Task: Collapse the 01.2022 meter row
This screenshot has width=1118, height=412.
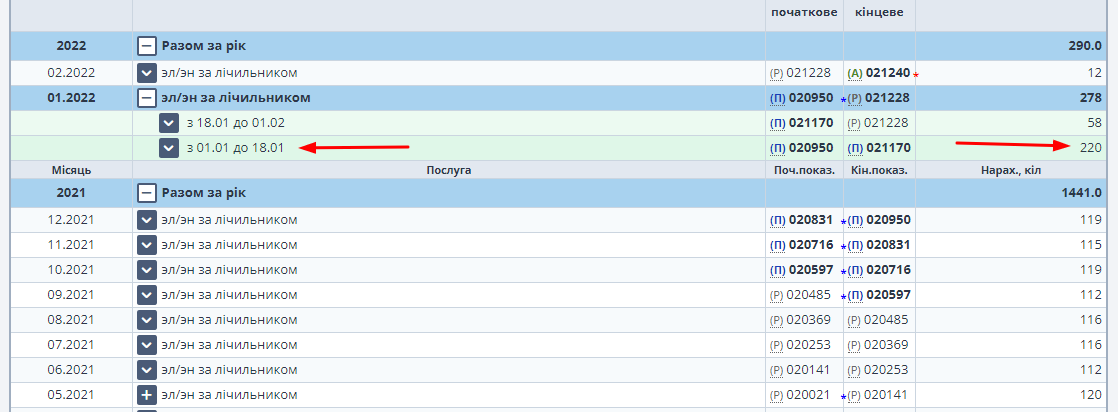Action: 147,98
